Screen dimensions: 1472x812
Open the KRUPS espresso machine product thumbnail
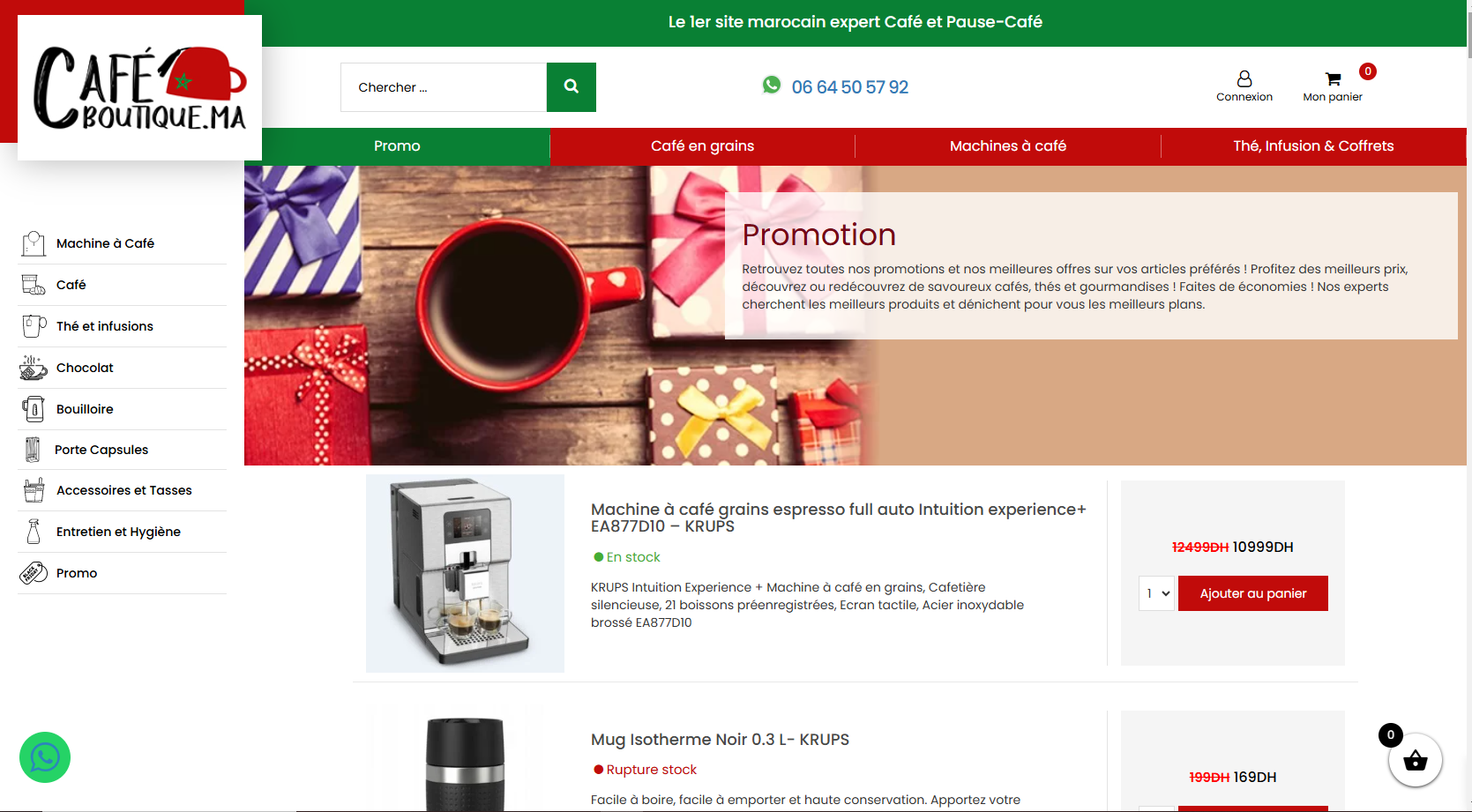point(465,573)
